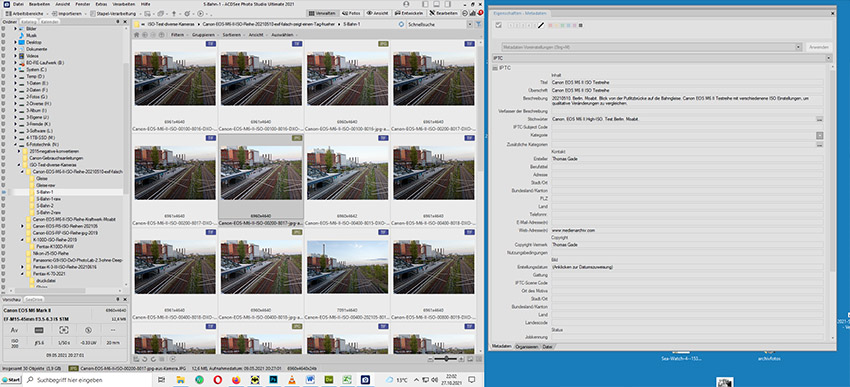Image resolution: width=850 pixels, height=387 pixels.
Task: Click the Stichwörter ellipsis button
Action: (x=820, y=119)
